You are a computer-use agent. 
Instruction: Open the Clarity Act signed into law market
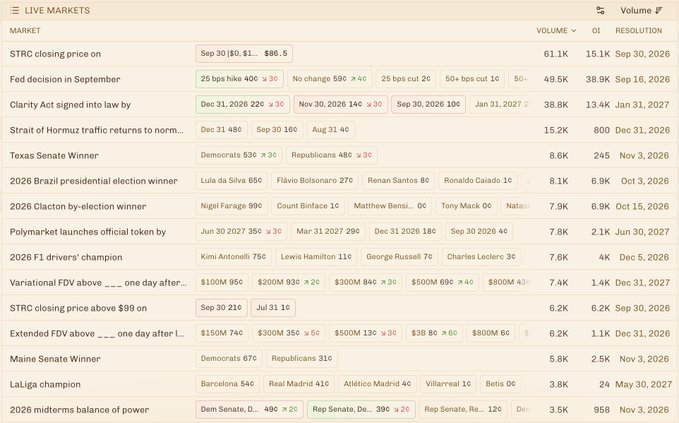tap(70, 105)
